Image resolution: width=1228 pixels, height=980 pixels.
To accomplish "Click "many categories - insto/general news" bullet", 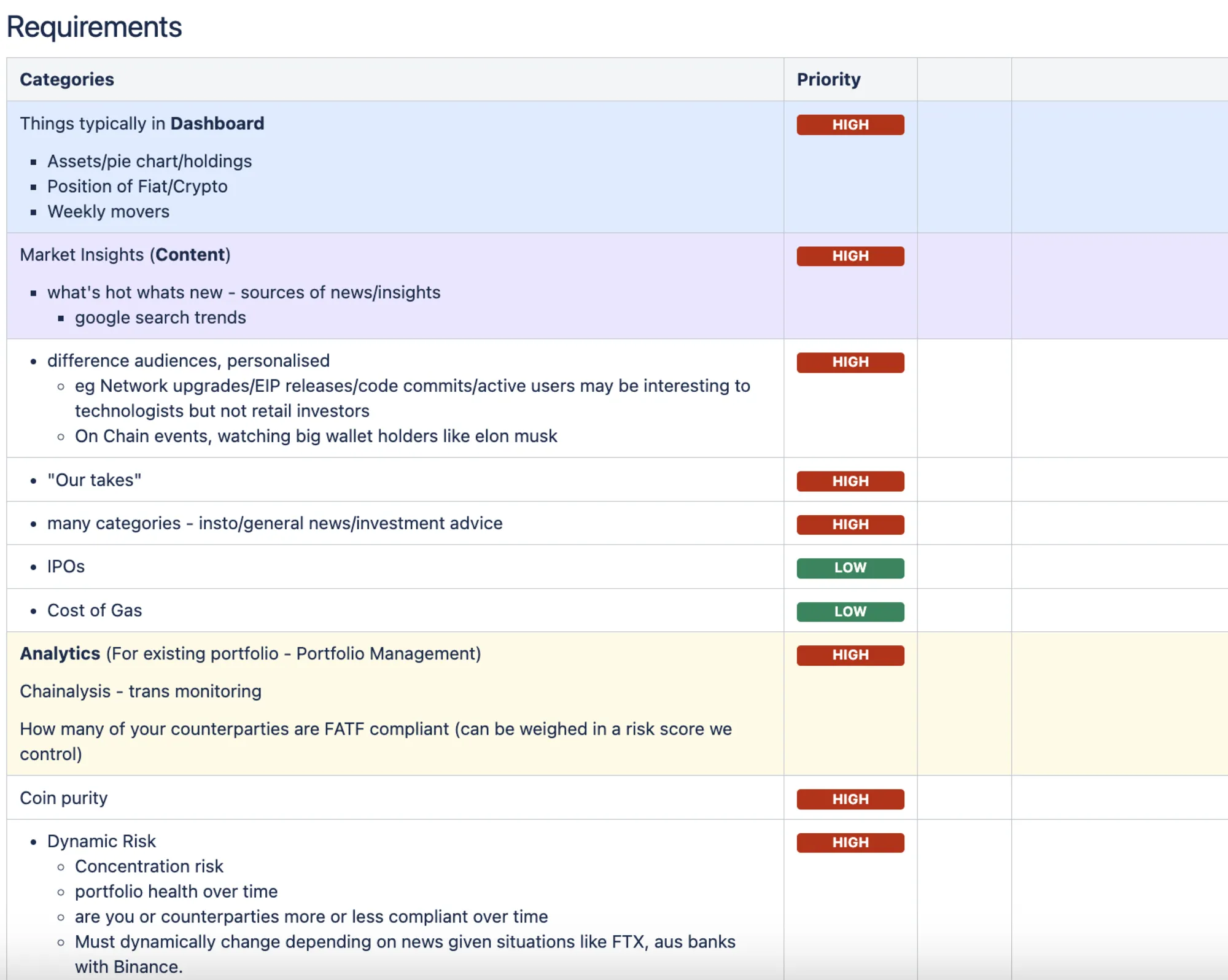I will 274,523.
